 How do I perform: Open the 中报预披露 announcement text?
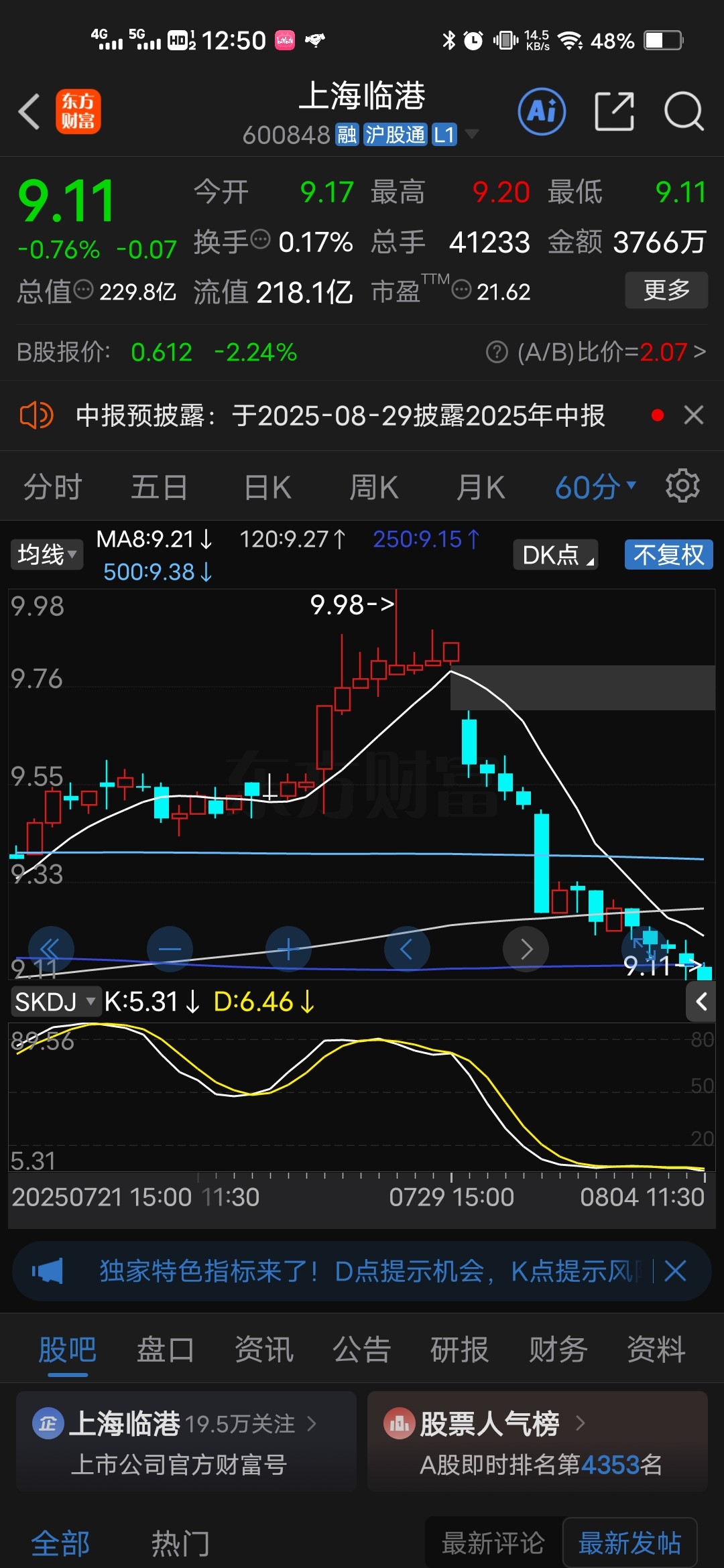coord(340,415)
